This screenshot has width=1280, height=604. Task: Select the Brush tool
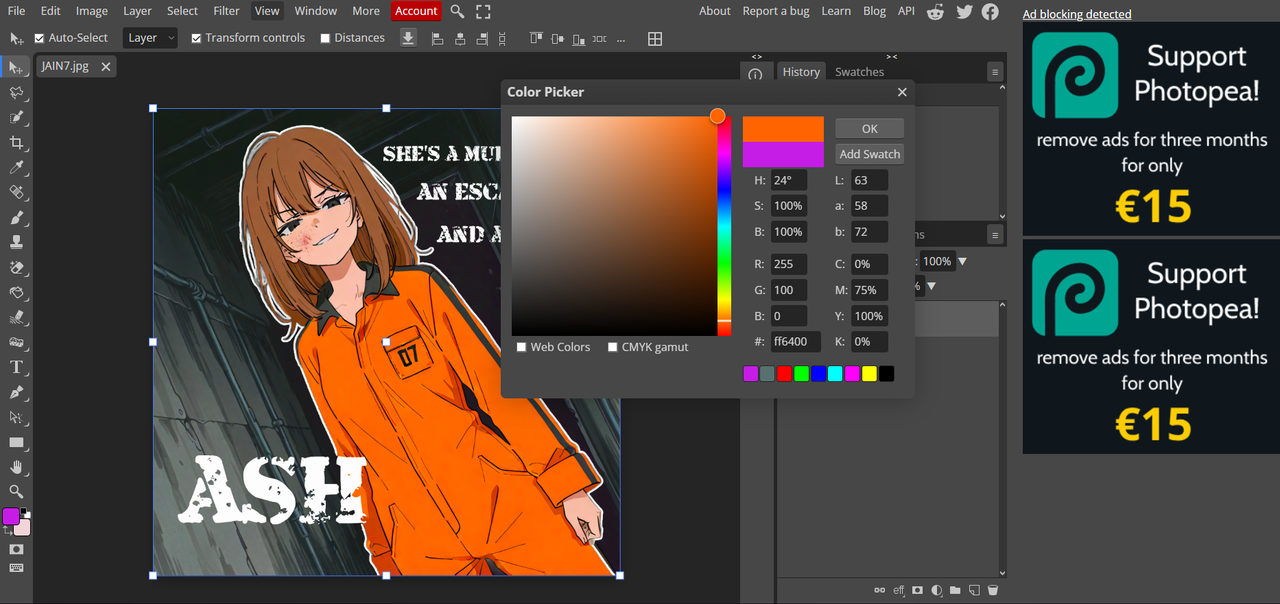click(x=16, y=217)
